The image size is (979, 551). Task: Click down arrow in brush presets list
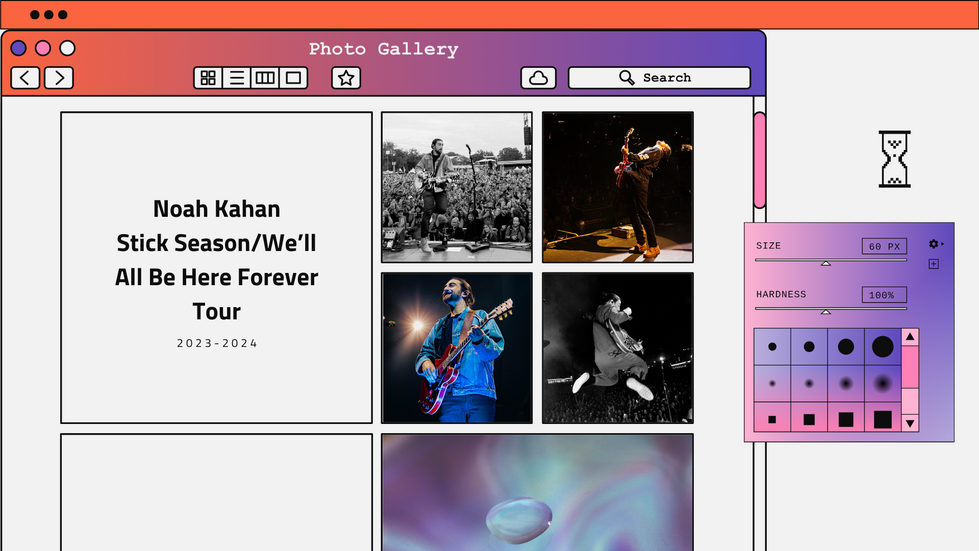(x=910, y=423)
